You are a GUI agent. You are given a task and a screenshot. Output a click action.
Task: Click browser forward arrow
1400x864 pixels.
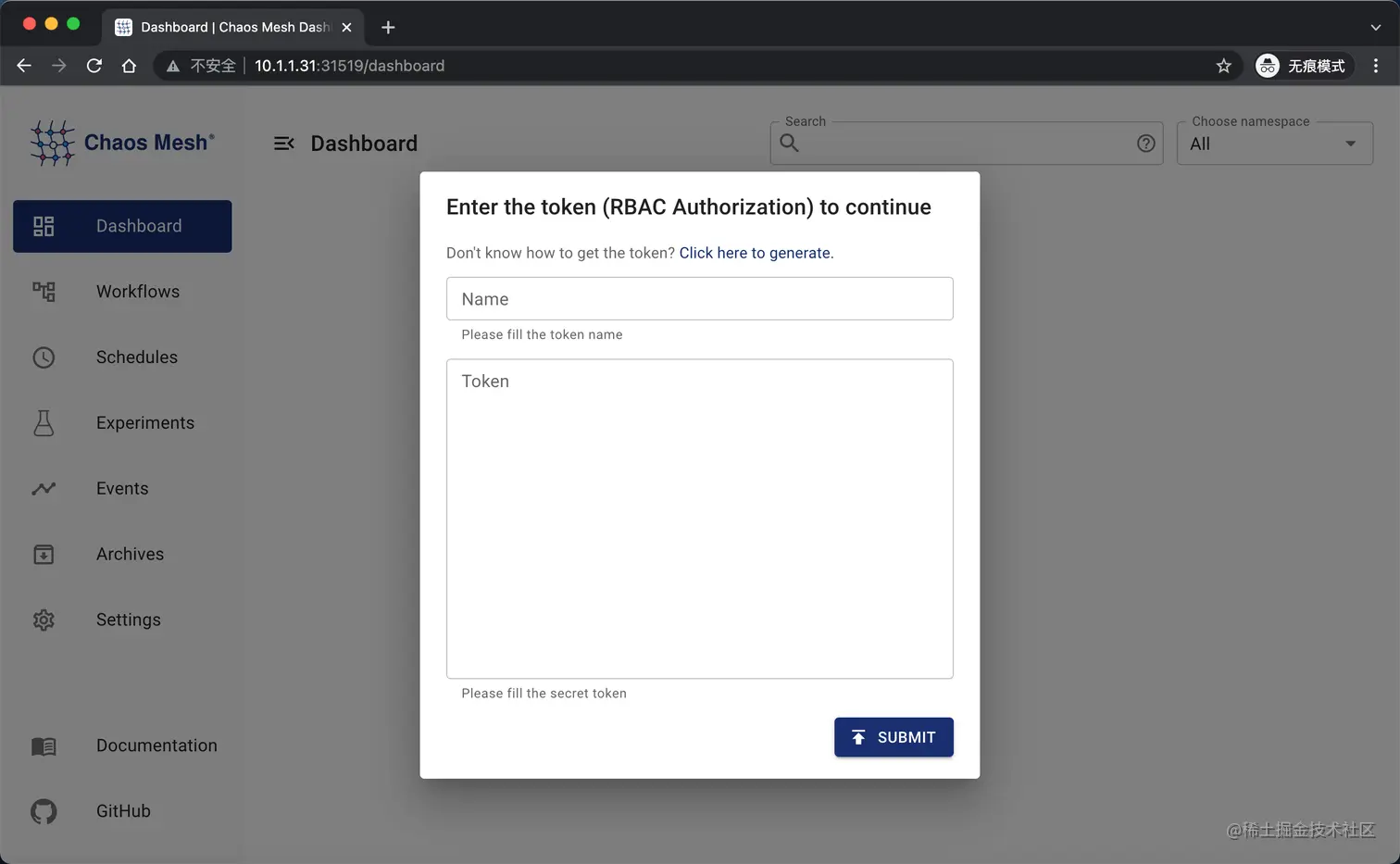(x=59, y=66)
